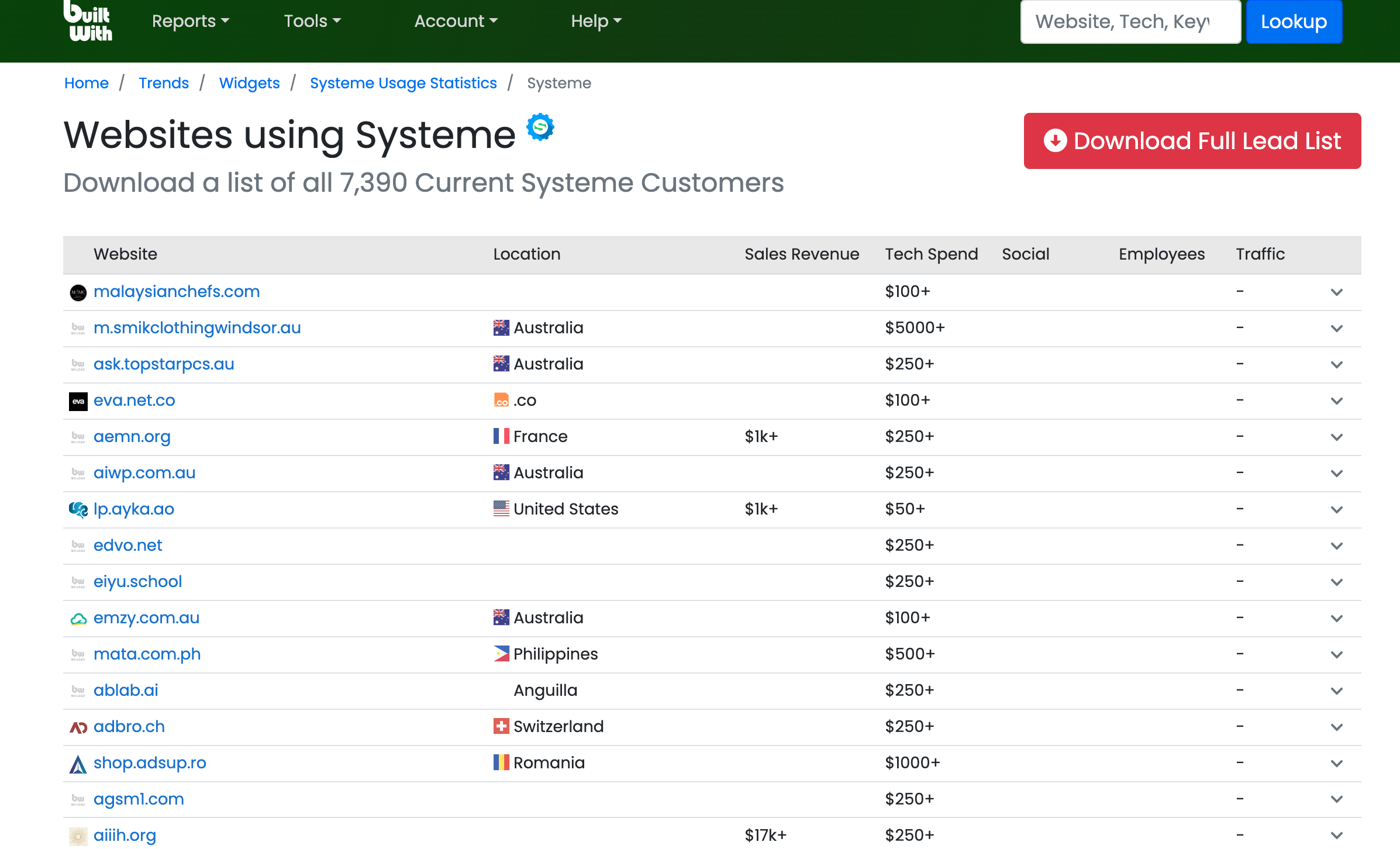Click the malaysianchefs.com favicon
The width and height of the screenshot is (1400, 849).
pos(78,292)
